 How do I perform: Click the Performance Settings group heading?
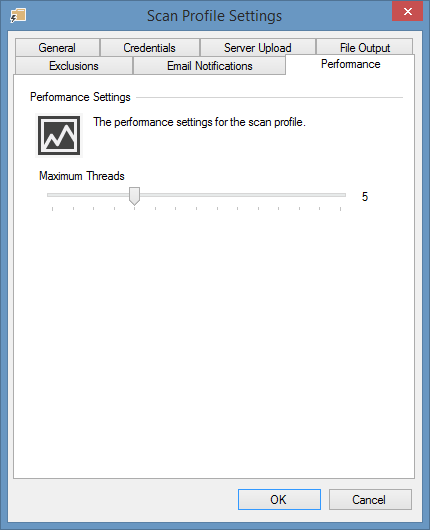pos(80,97)
